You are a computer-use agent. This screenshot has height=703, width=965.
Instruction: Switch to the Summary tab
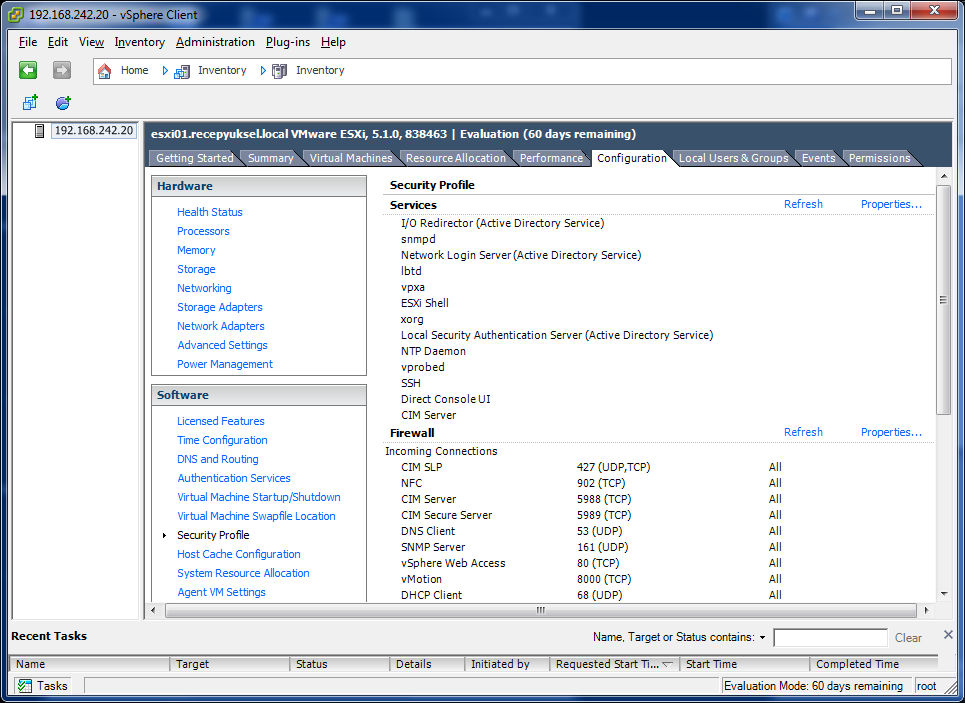pos(270,158)
